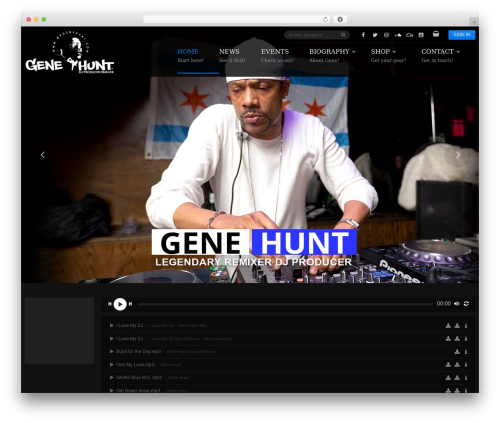The image size is (500, 423).
Task: Open the SoundCloud social icon
Action: tap(398, 35)
